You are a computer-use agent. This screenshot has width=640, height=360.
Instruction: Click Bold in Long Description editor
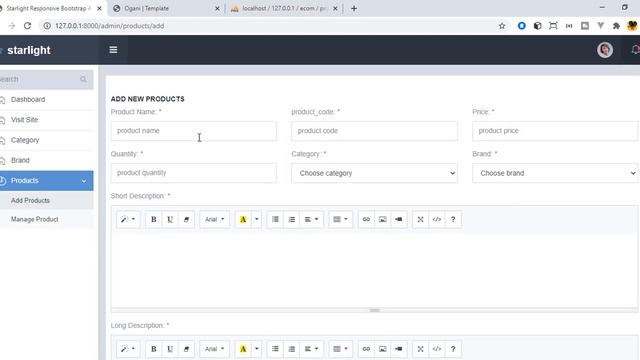tap(154, 349)
